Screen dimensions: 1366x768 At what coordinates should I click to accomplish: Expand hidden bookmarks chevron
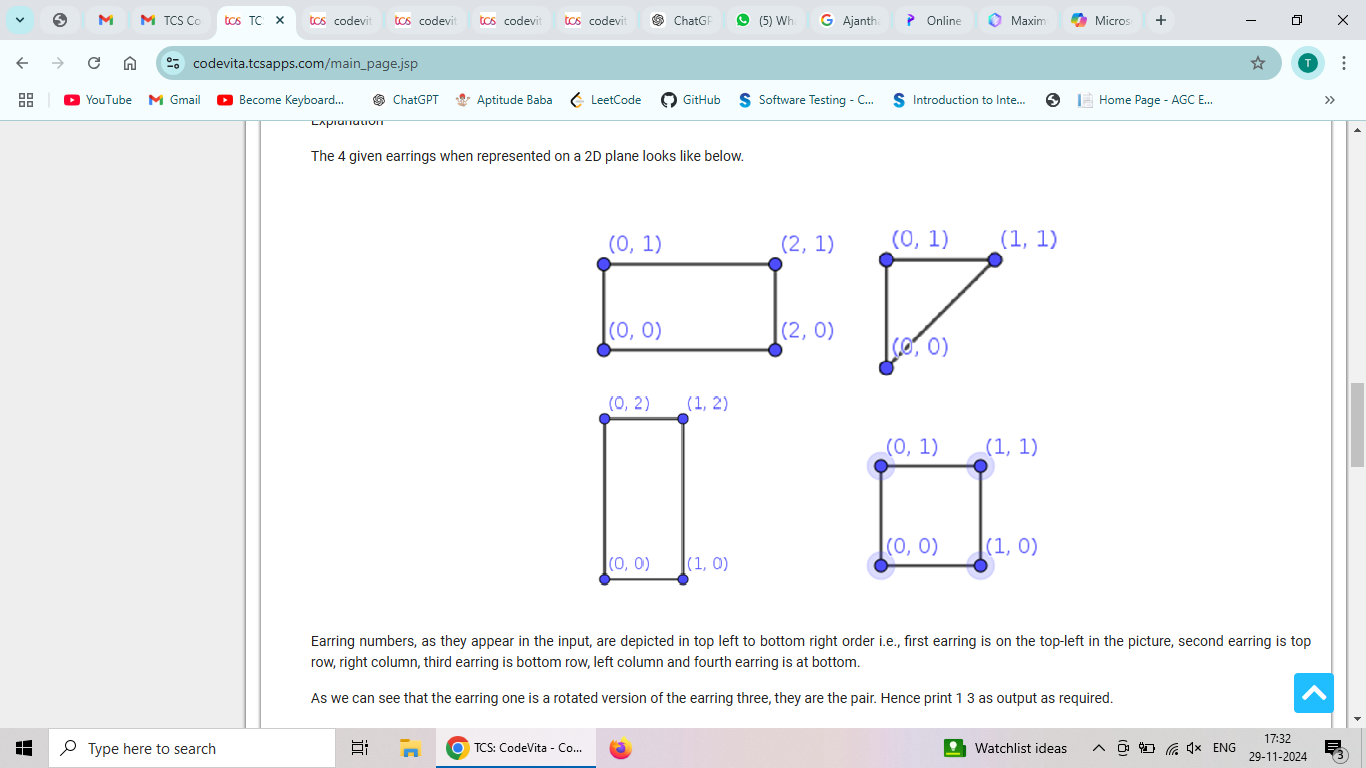click(1330, 100)
